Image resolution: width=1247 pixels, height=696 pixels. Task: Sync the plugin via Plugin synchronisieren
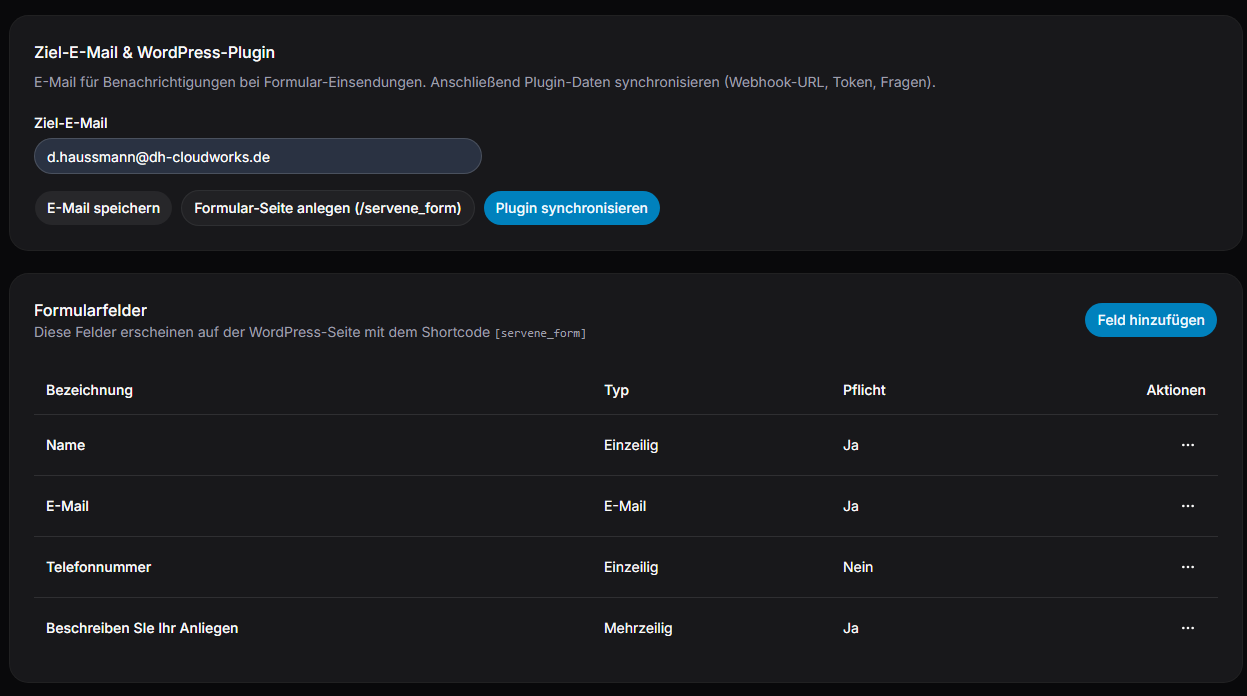pos(571,208)
